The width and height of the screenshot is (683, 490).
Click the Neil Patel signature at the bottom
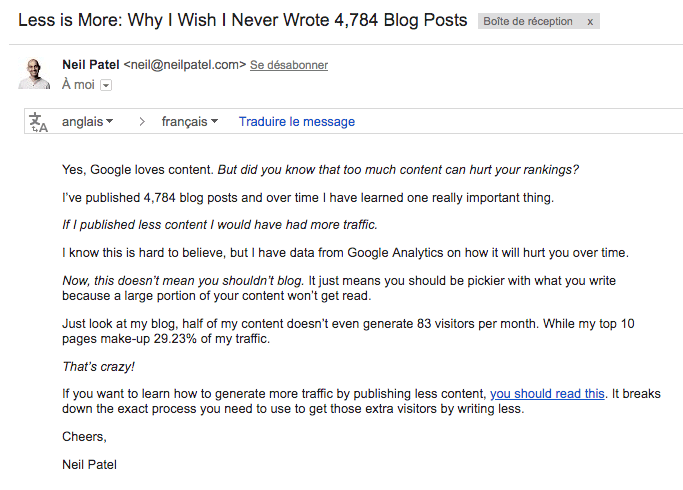coord(89,465)
